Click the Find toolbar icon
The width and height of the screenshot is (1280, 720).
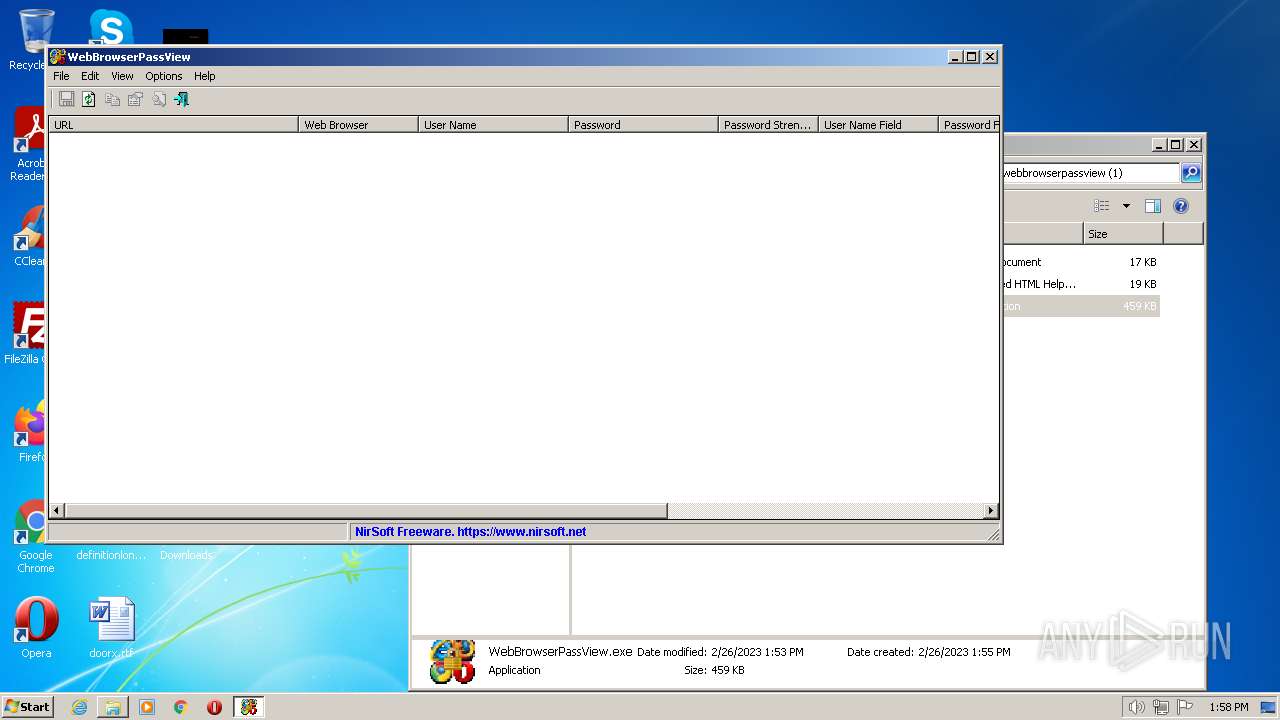pos(158,99)
